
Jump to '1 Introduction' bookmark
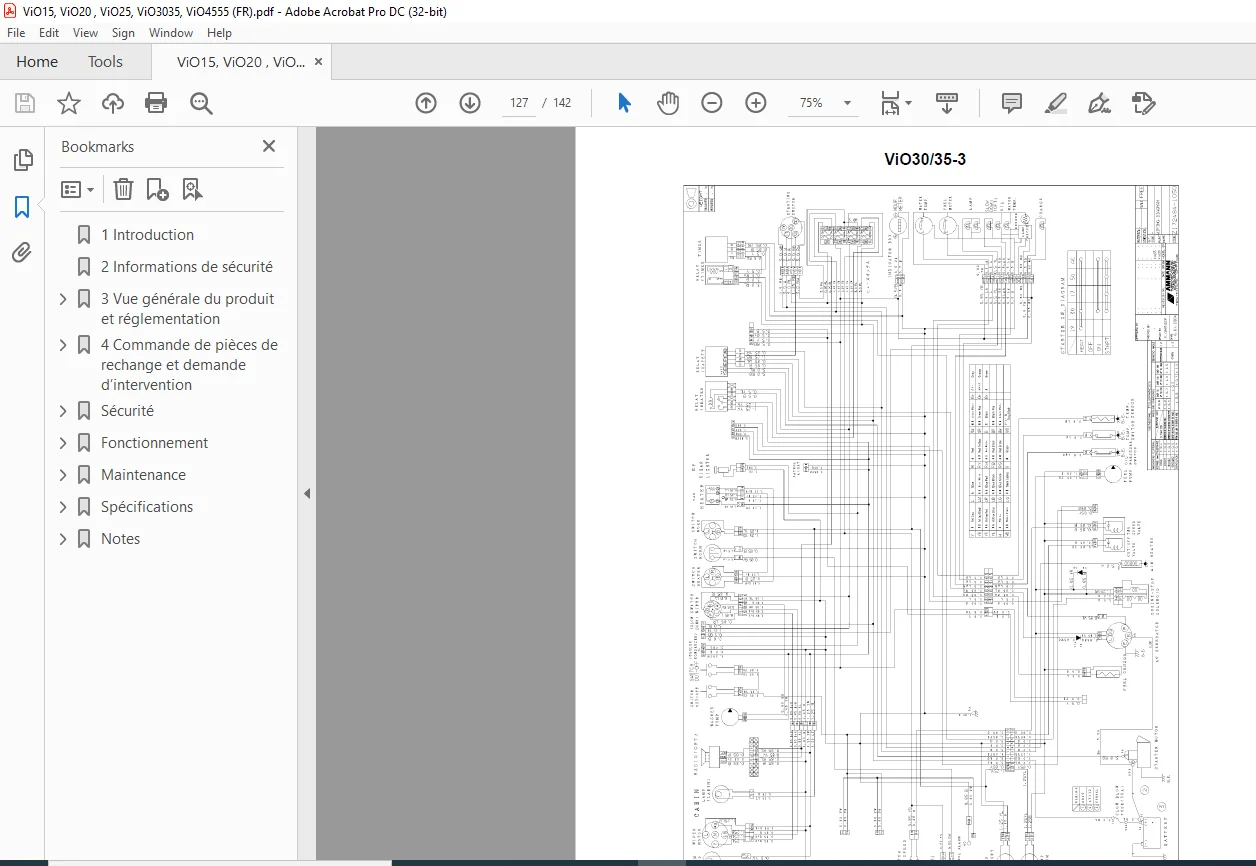[x=147, y=235]
